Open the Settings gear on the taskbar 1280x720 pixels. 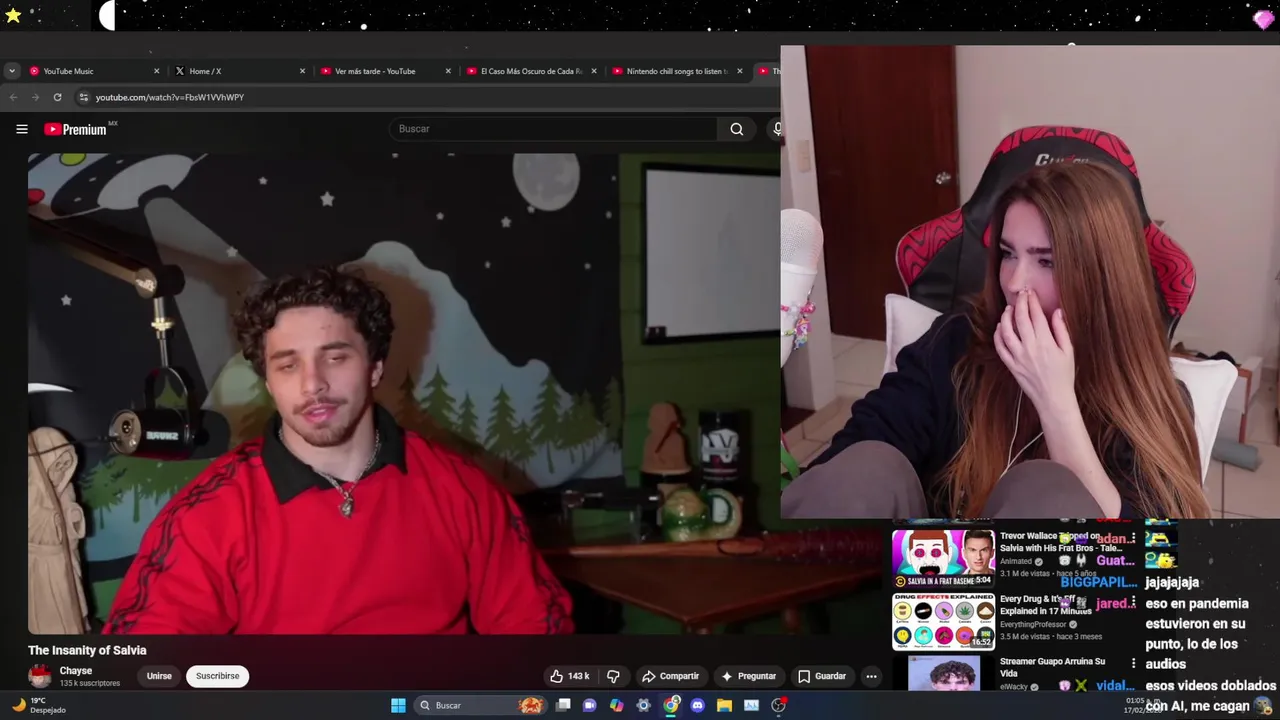[x=643, y=705]
